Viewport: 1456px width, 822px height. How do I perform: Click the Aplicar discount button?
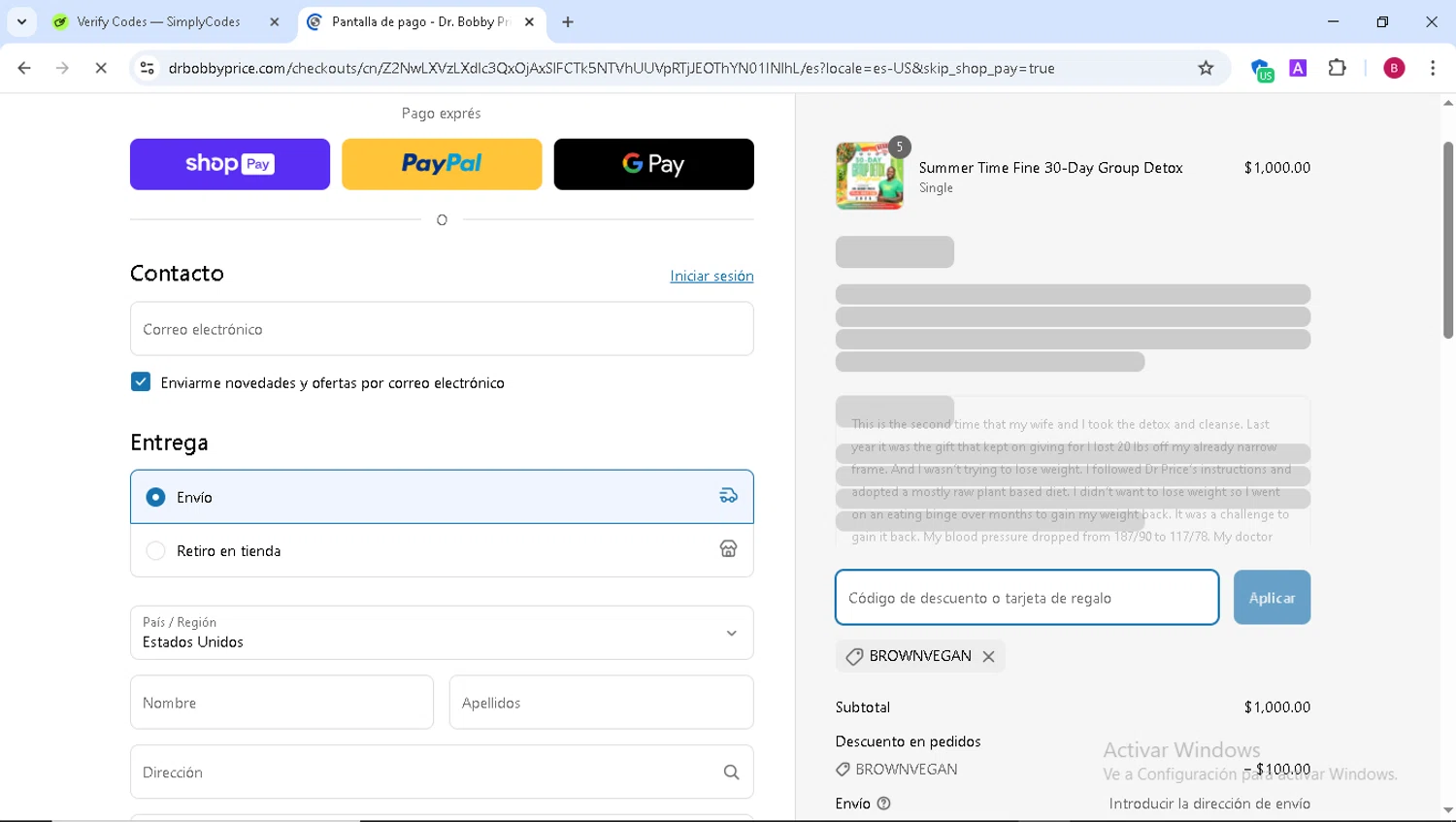click(1272, 598)
